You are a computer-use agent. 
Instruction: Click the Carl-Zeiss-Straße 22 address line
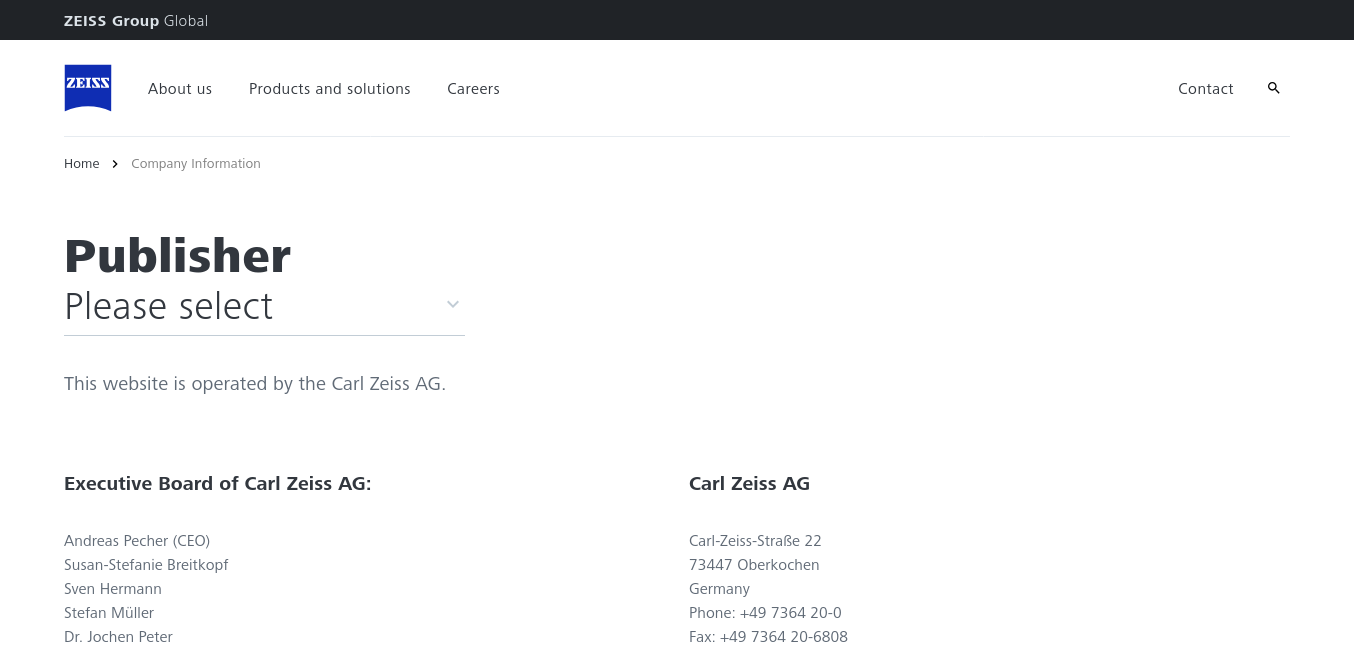tap(755, 541)
